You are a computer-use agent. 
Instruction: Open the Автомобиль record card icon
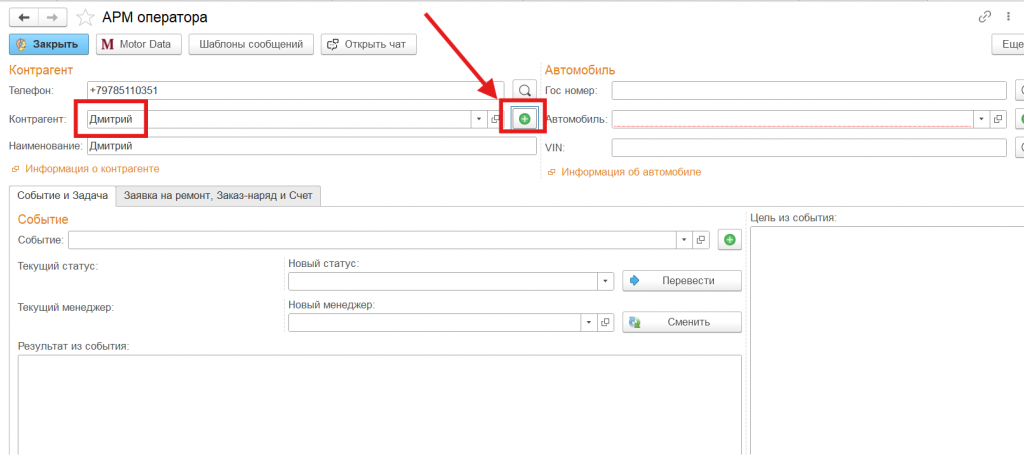click(x=997, y=119)
